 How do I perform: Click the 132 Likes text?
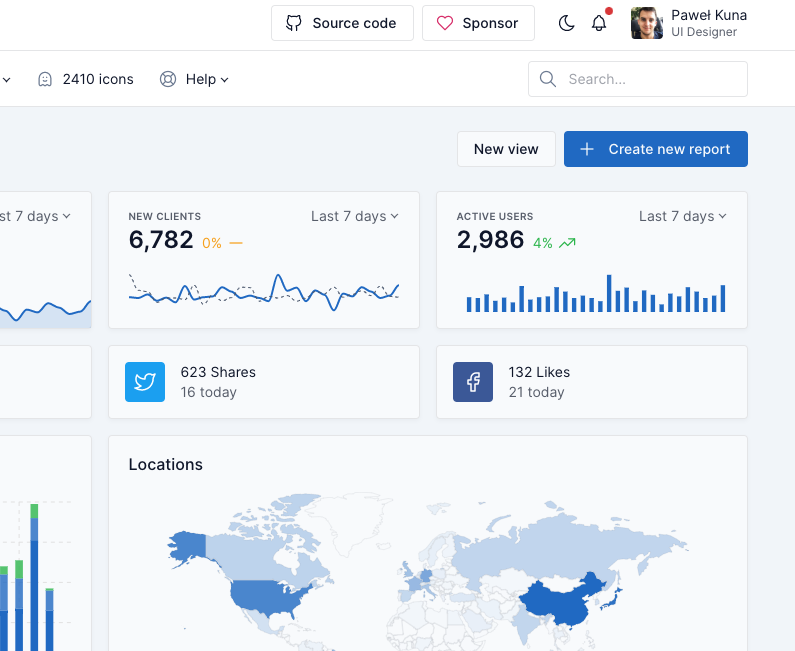click(539, 372)
